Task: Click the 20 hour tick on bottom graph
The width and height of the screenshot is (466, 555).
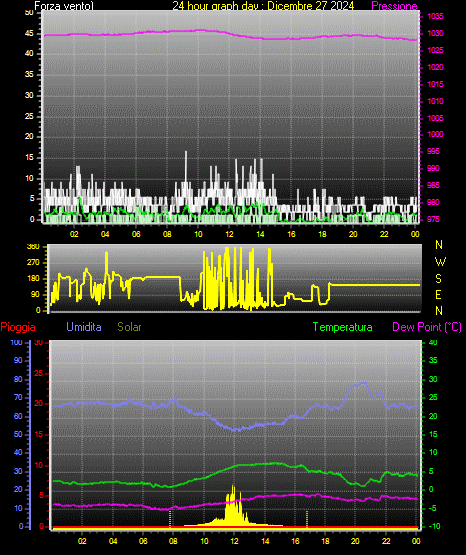Action: [x=355, y=541]
